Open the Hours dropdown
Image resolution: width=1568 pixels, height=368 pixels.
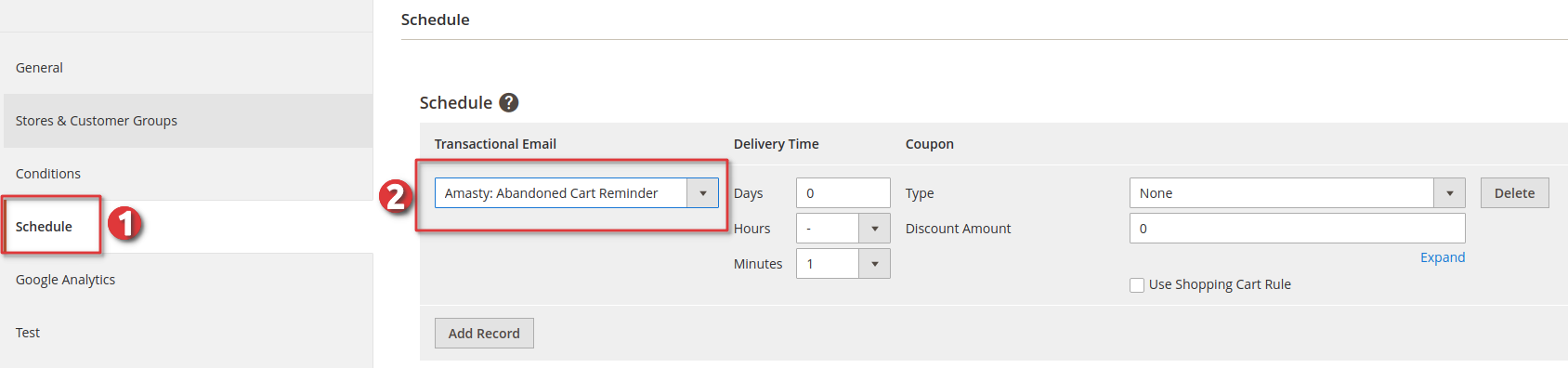pos(843,229)
